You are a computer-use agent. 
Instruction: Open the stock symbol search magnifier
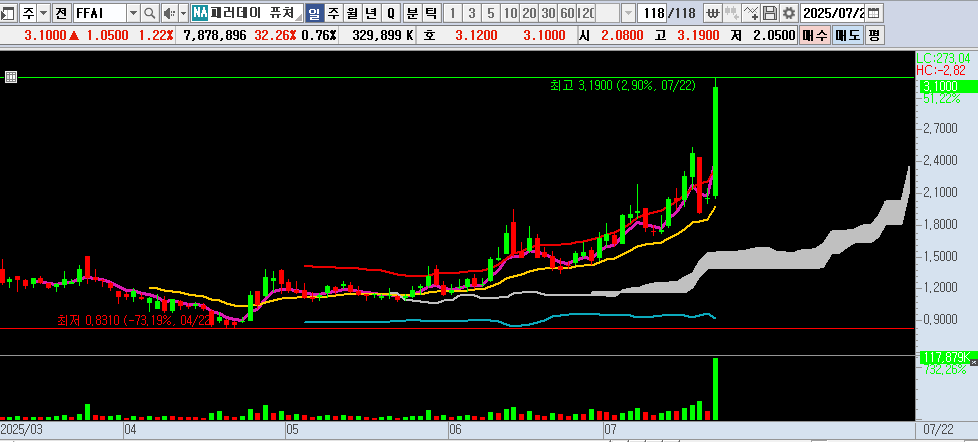coord(150,12)
